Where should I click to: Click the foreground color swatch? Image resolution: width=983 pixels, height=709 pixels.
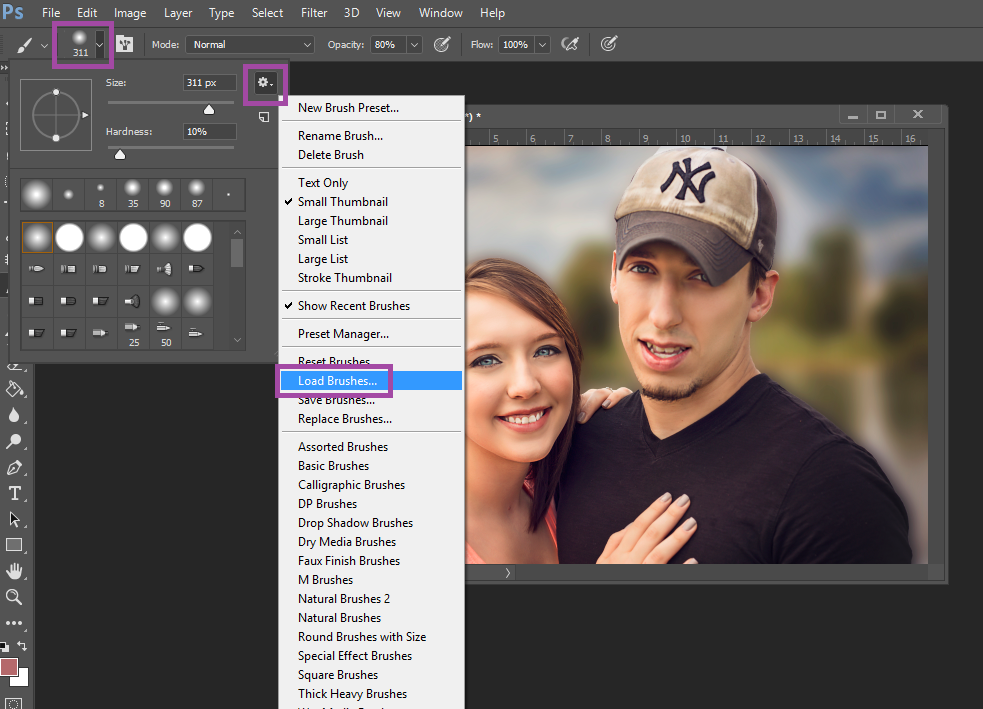[10, 668]
